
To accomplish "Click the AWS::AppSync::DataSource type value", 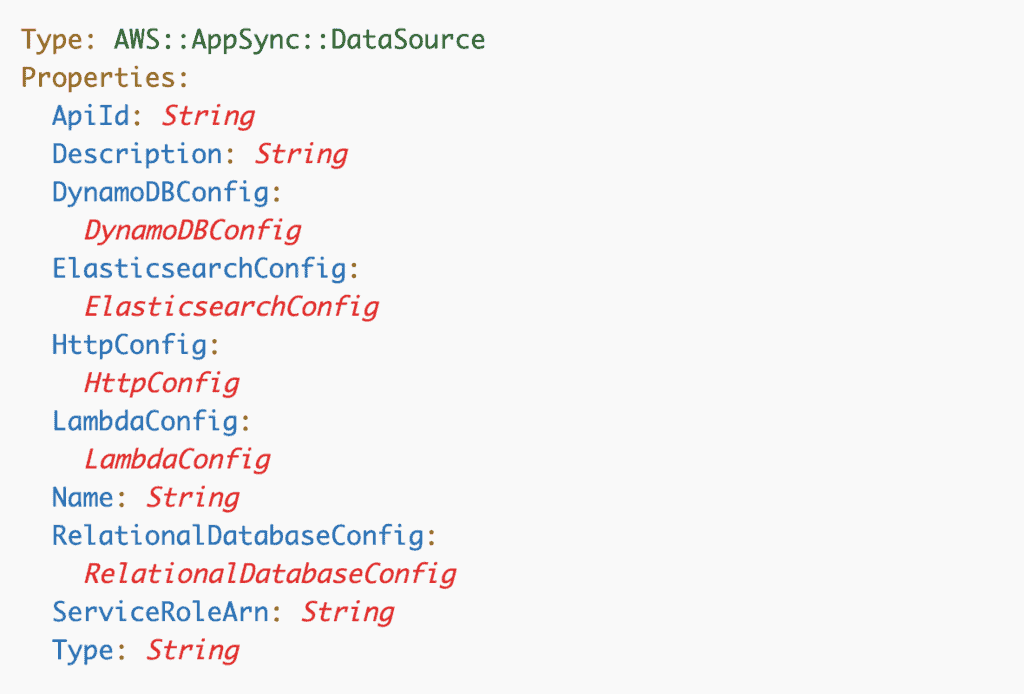I will (x=299, y=40).
